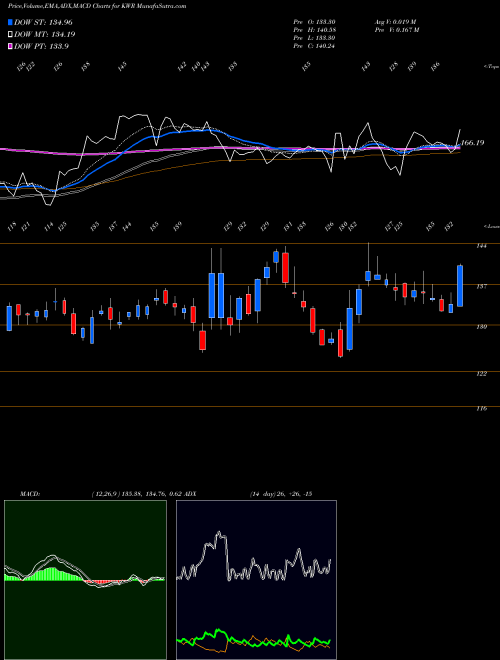Click the thick green +DI line in the ADX panel

(253, 639)
